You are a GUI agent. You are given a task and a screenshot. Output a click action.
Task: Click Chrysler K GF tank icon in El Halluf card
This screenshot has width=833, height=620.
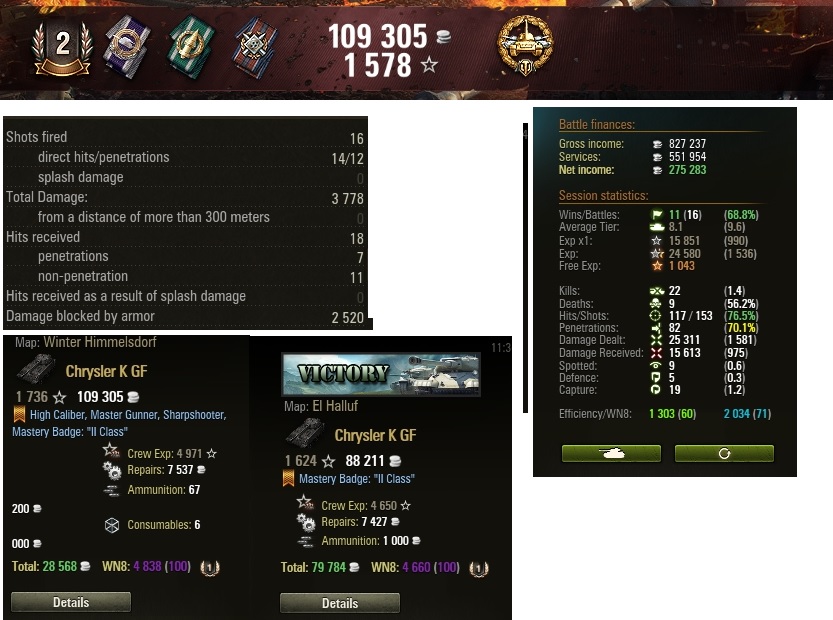click(304, 432)
